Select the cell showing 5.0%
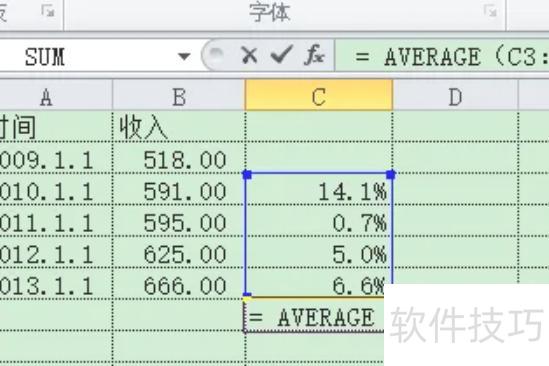 [319, 252]
